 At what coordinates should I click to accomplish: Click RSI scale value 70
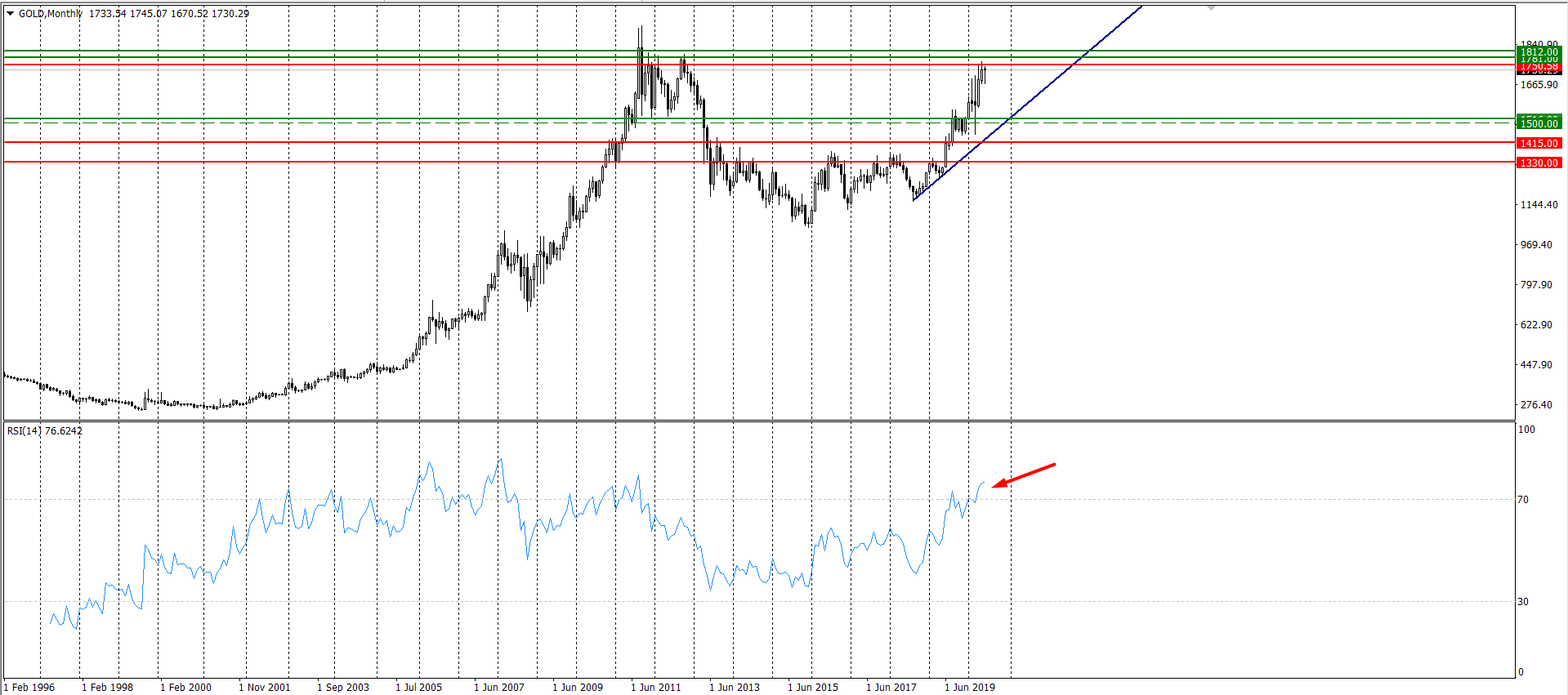(x=1522, y=499)
